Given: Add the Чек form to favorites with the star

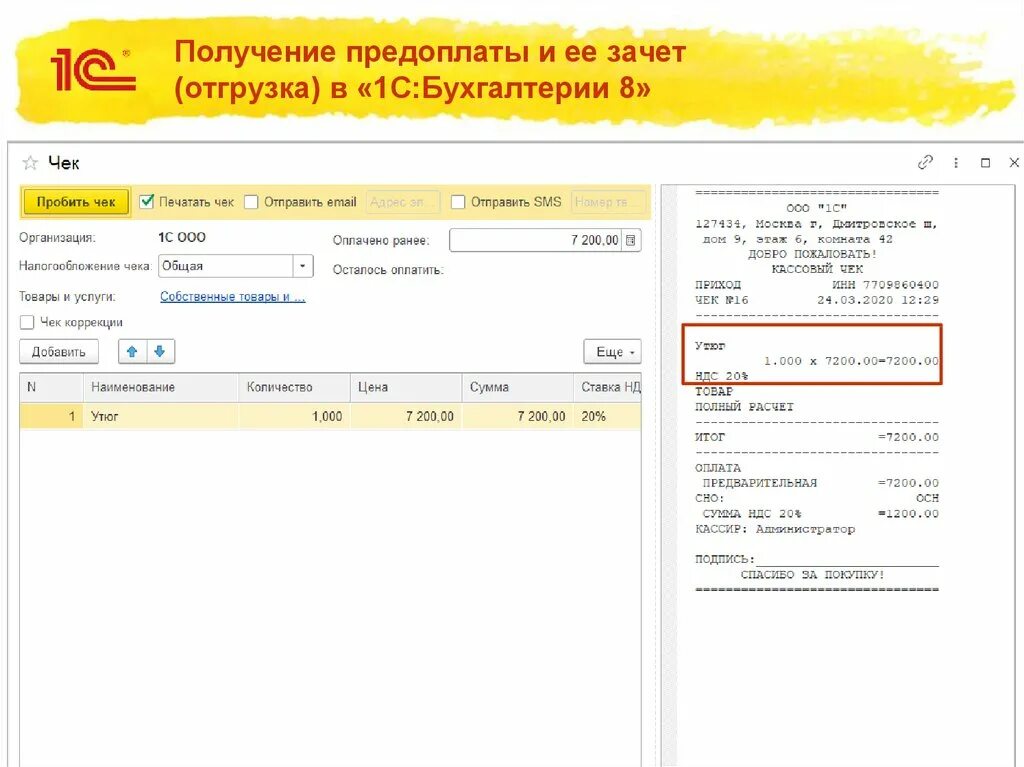Looking at the screenshot, I should (x=30, y=163).
